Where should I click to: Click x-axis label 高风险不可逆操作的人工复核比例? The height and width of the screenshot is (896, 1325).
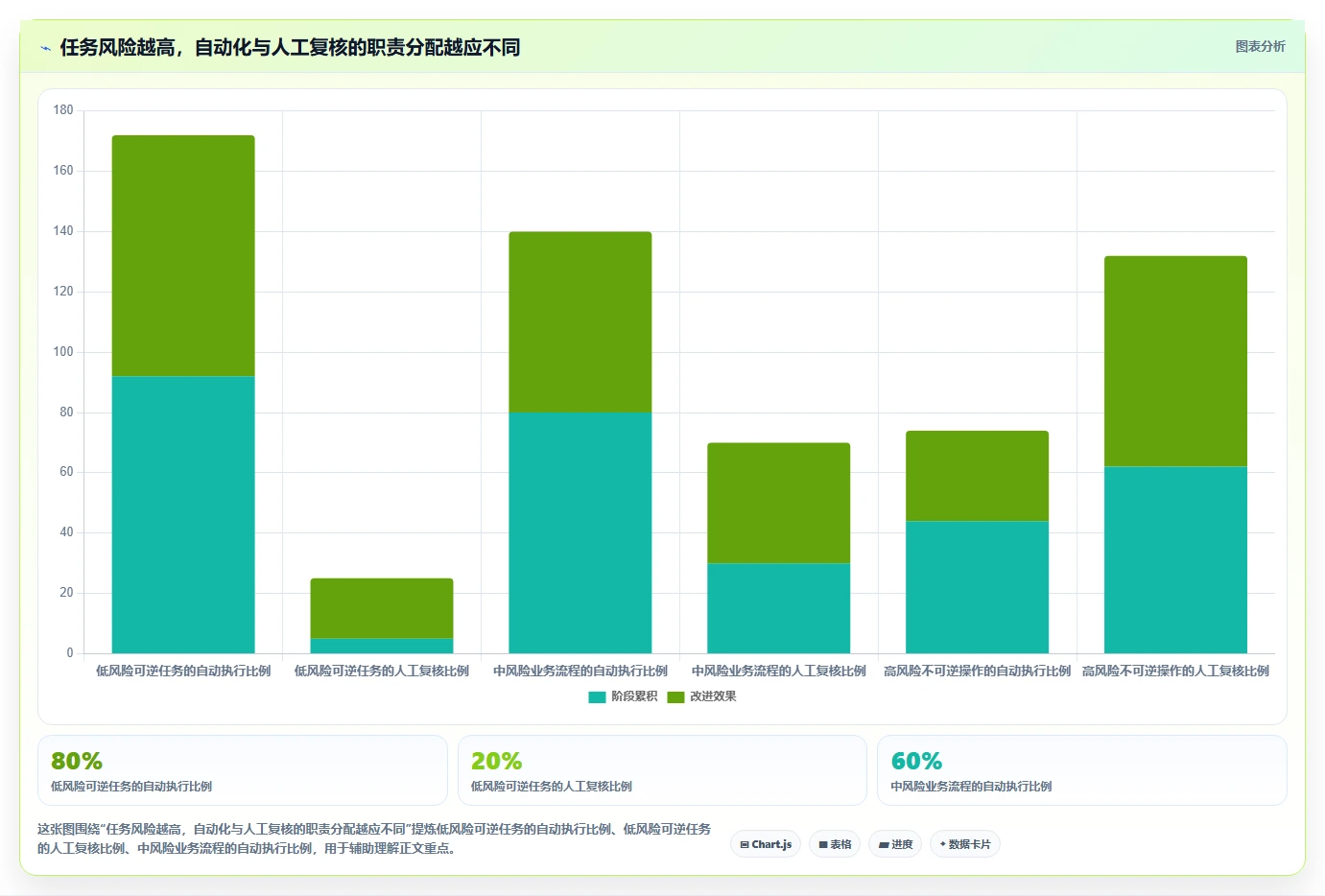point(1176,672)
